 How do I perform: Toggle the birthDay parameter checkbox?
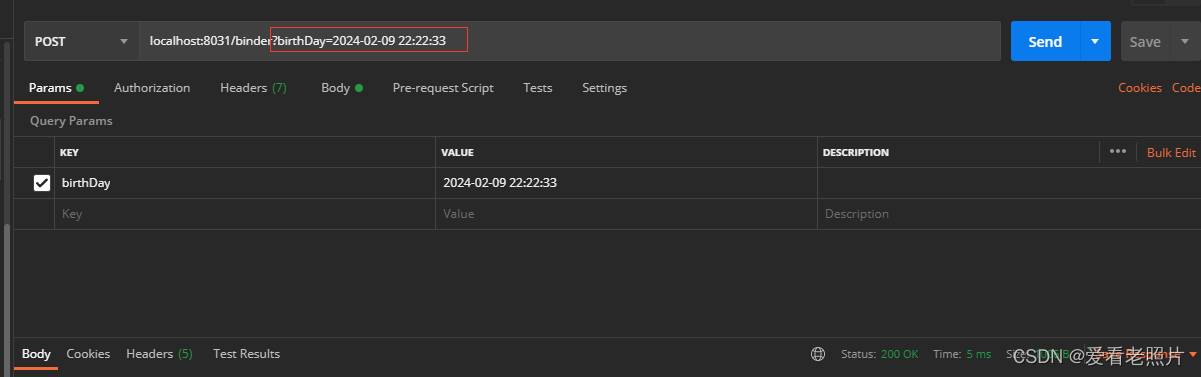[x=42, y=183]
